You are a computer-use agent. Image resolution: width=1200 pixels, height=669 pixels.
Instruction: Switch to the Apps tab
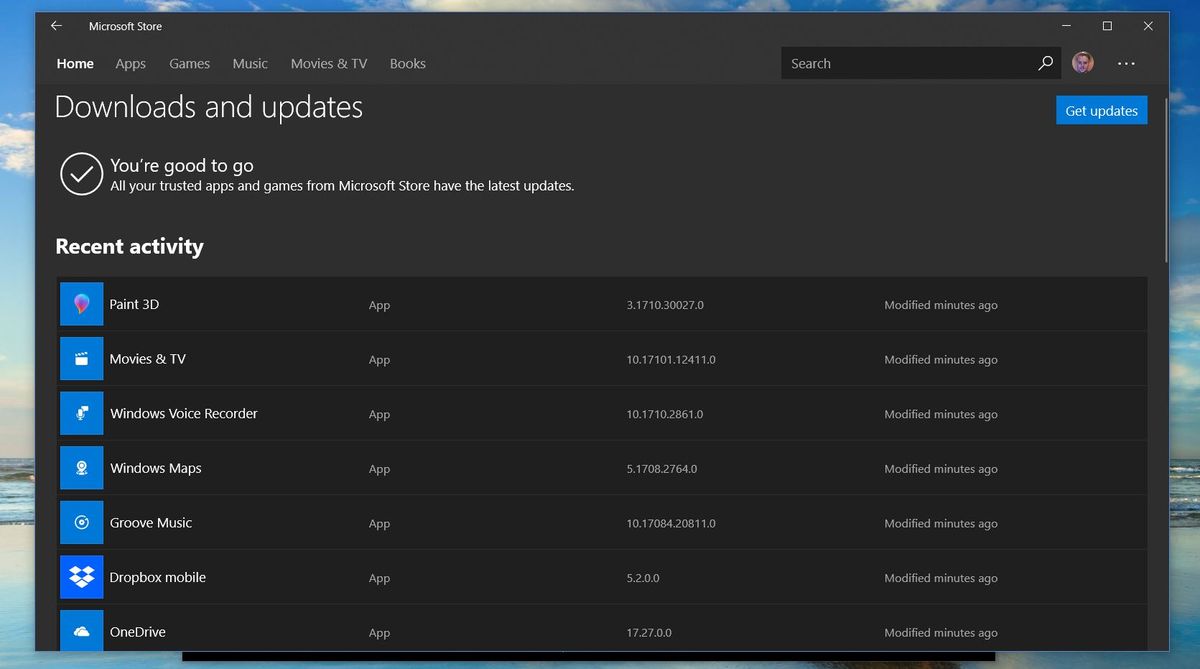pos(130,63)
